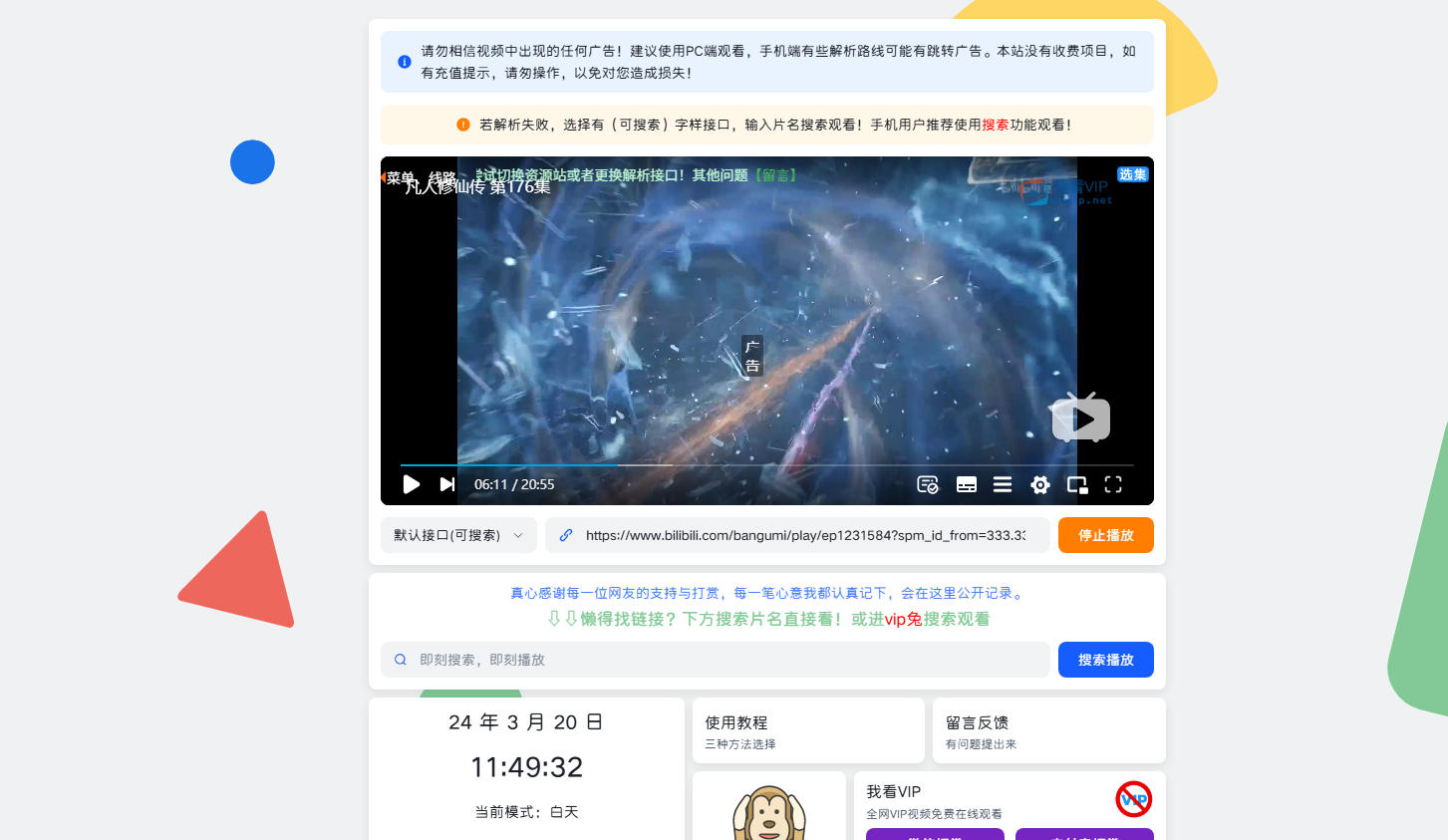The image size is (1448, 840).
Task: Toggle the subtitle icon in the player controls
Action: point(966,484)
